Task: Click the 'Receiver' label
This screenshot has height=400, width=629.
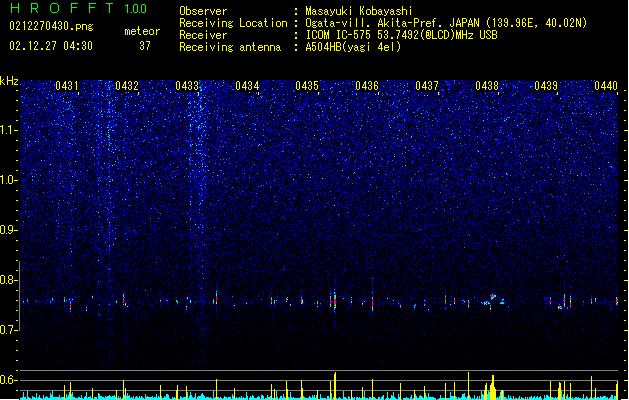Action: tap(203, 35)
